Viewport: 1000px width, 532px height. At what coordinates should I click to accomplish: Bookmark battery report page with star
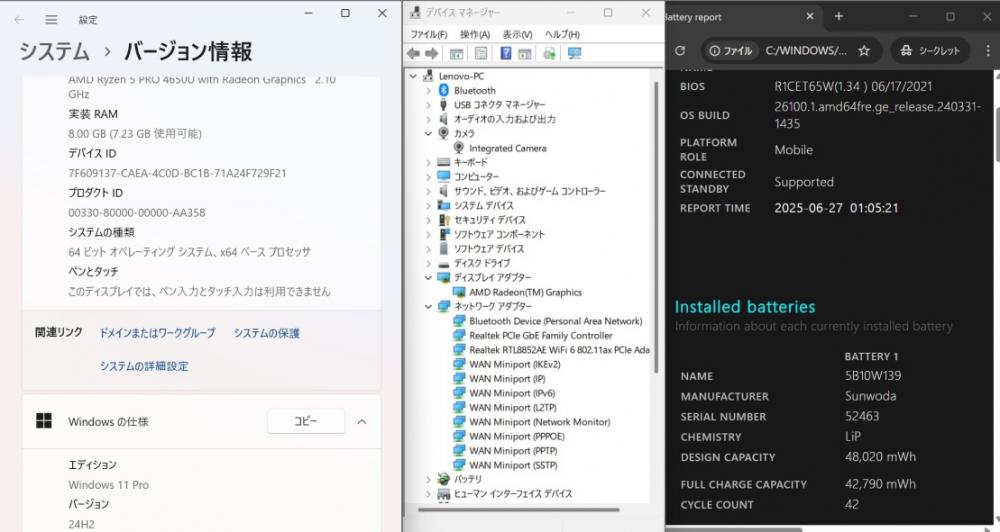coord(864,50)
